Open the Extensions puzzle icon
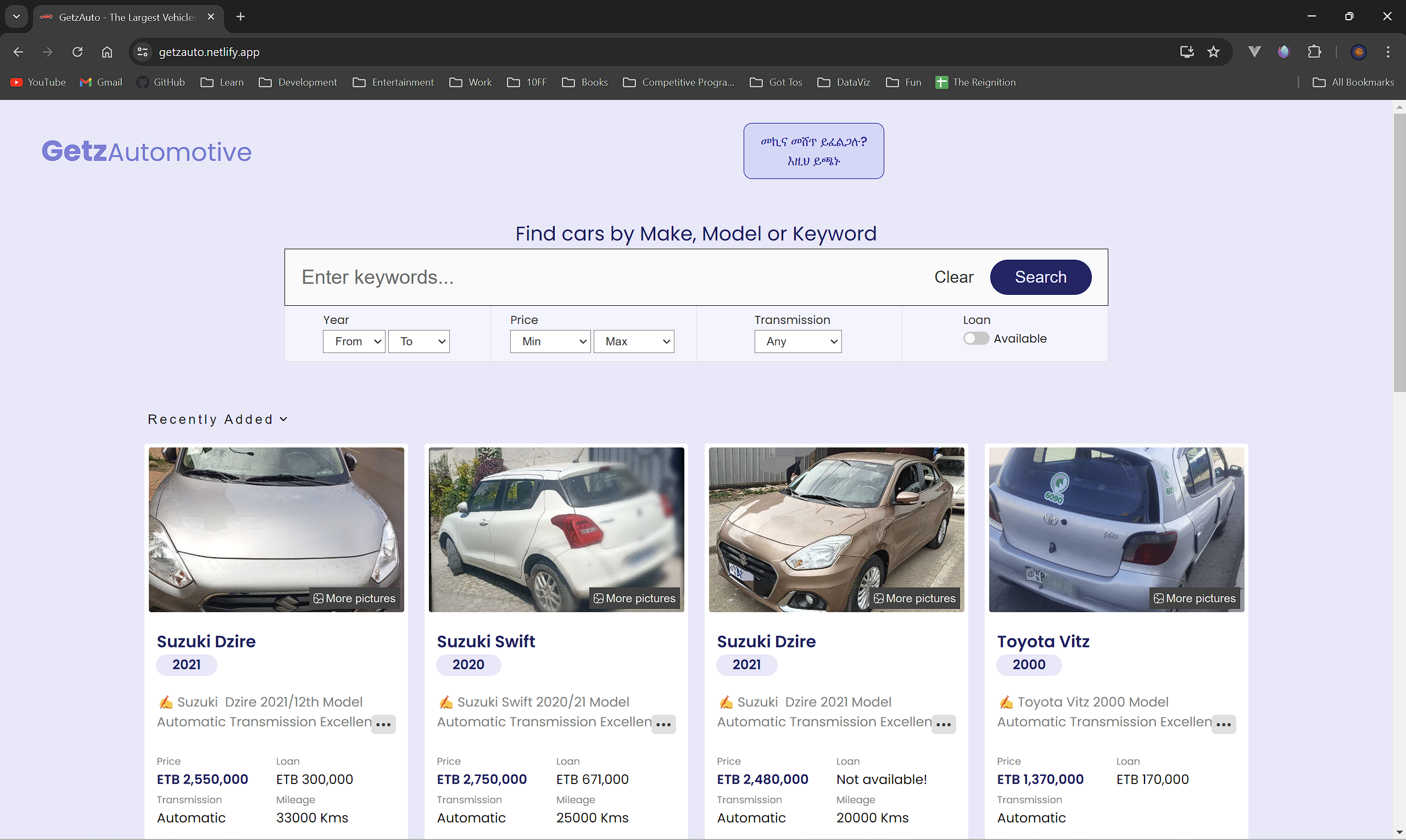Viewport: 1406px width, 840px height. pos(1314,52)
